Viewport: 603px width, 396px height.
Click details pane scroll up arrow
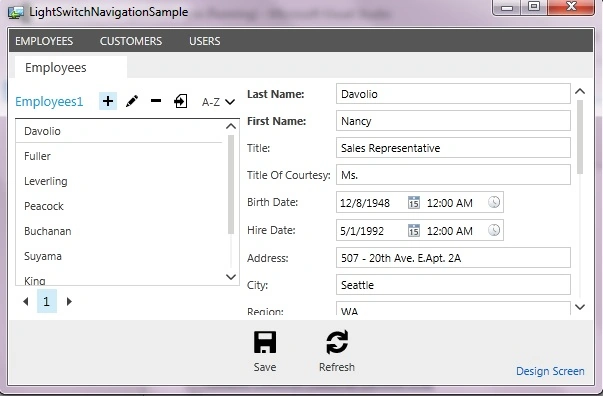(x=580, y=92)
